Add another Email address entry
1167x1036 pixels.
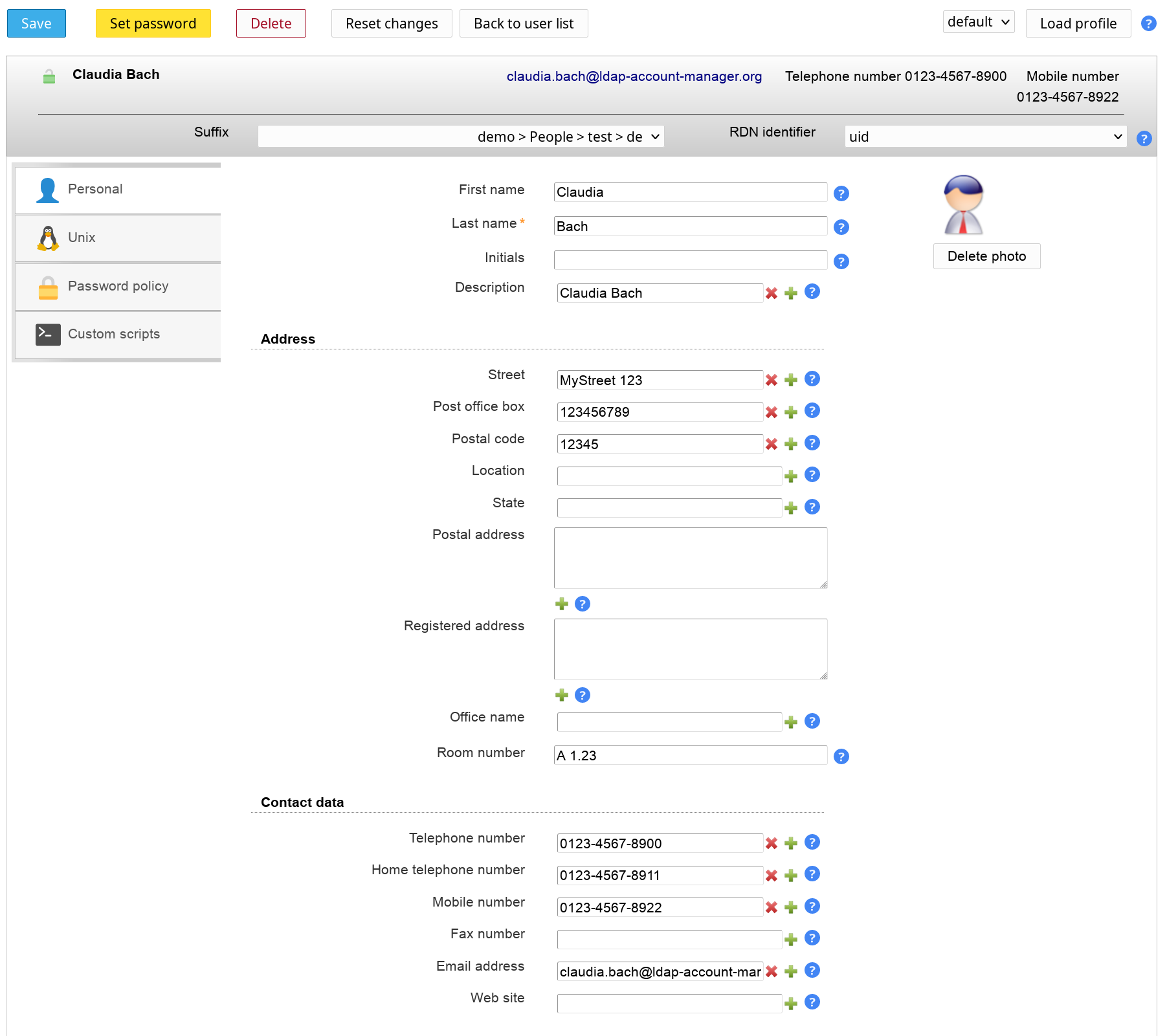click(x=790, y=971)
